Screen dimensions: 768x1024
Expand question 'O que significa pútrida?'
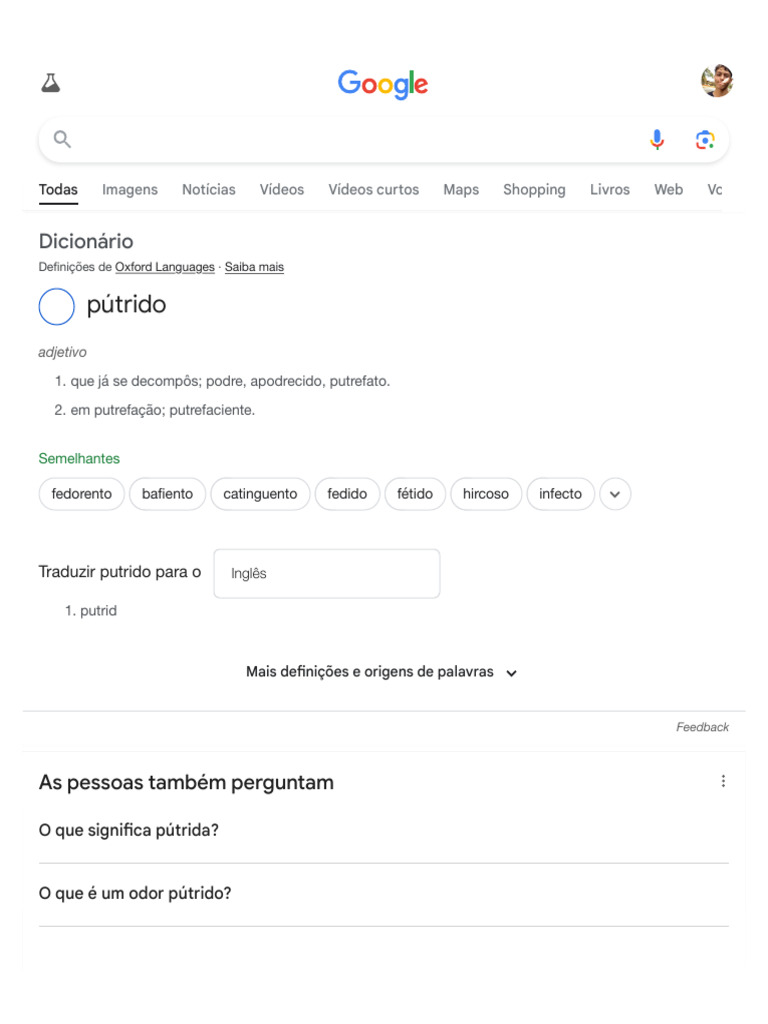pyautogui.click(x=383, y=830)
